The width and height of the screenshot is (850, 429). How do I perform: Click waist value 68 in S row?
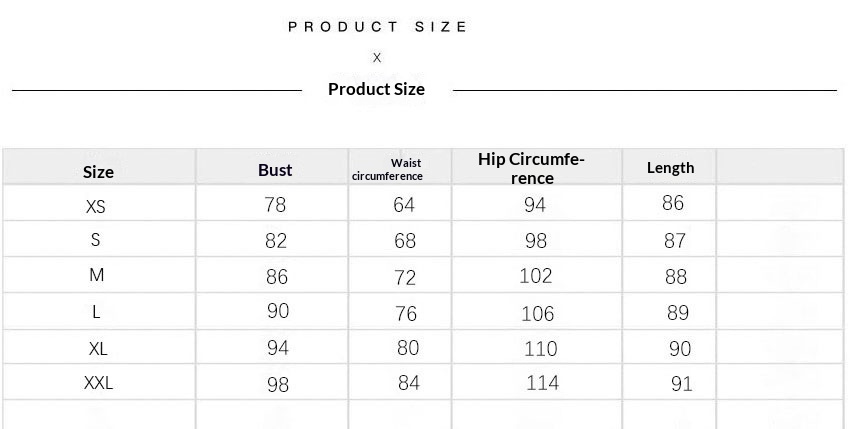(x=405, y=241)
